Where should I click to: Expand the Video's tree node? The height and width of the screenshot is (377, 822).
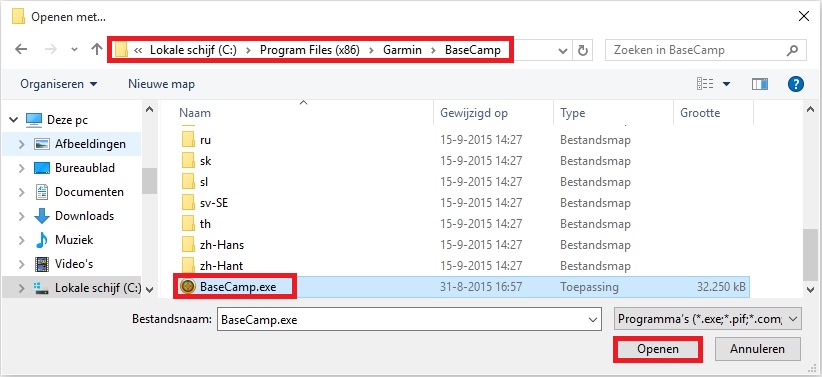click(21, 264)
